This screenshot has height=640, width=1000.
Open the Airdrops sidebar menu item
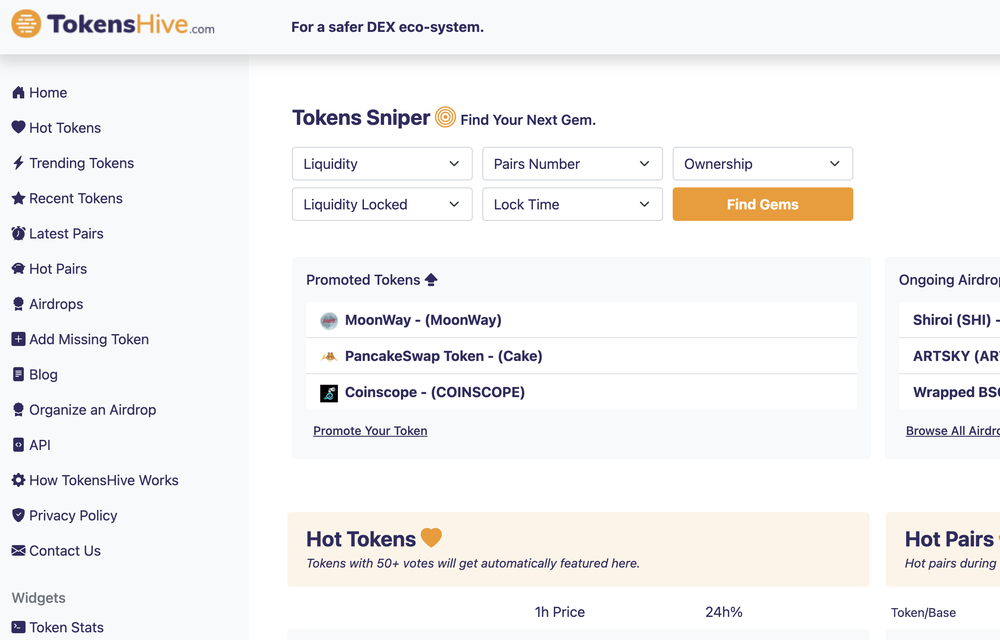(x=56, y=304)
